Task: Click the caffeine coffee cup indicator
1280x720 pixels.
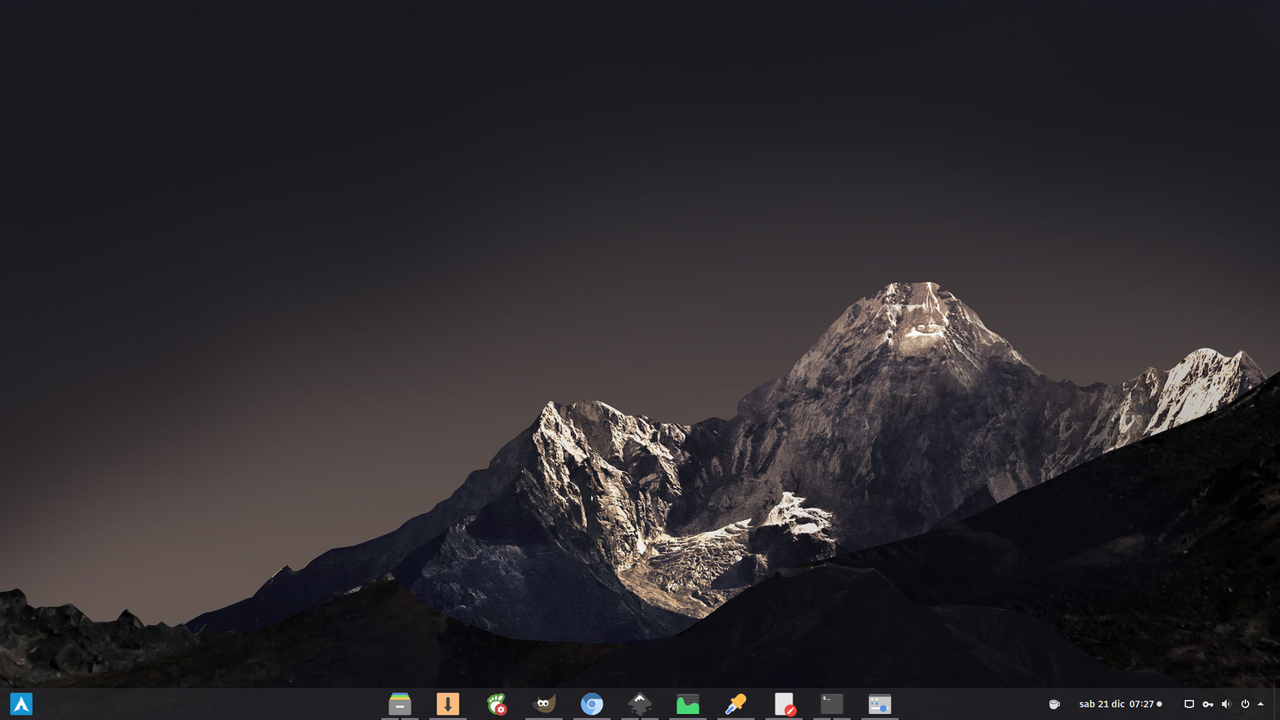Action: (x=1054, y=704)
